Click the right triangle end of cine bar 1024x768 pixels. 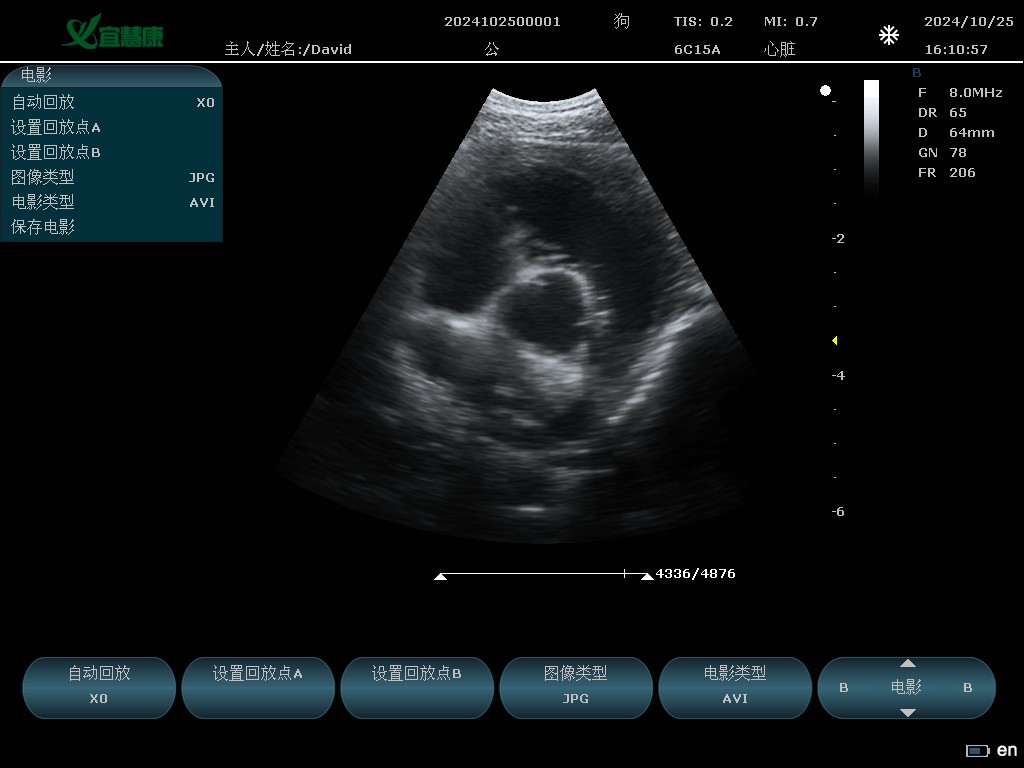click(647, 576)
